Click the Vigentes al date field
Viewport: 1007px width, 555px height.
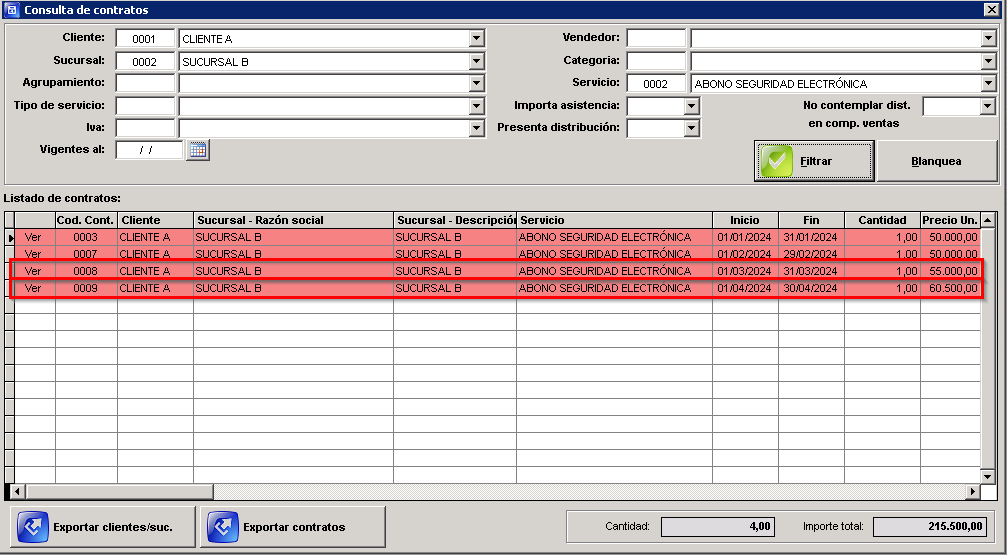[x=150, y=150]
